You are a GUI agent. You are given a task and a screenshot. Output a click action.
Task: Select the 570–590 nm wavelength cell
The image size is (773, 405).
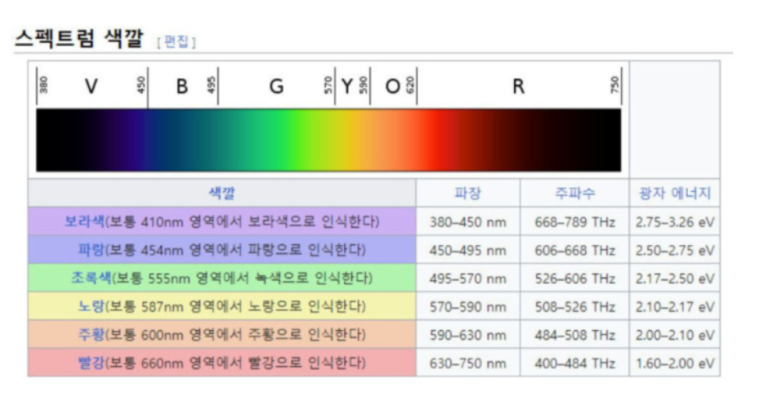click(468, 306)
